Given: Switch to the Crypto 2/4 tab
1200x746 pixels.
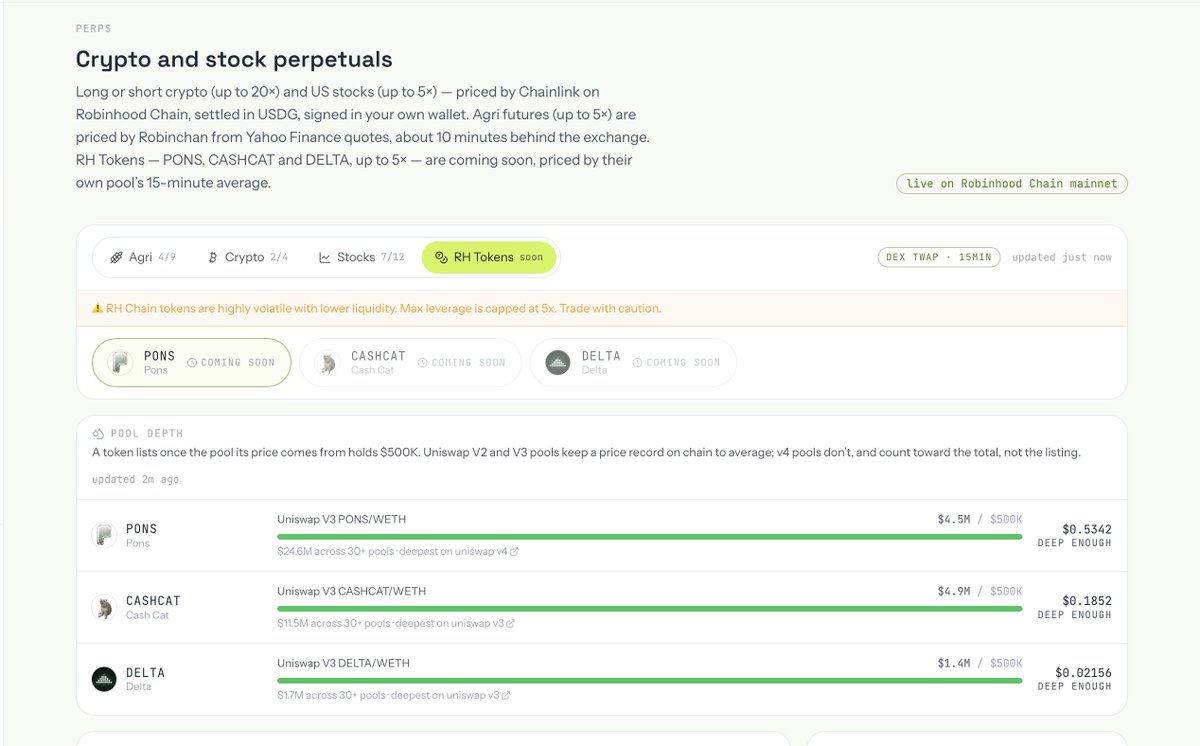Looking at the screenshot, I should click(248, 257).
